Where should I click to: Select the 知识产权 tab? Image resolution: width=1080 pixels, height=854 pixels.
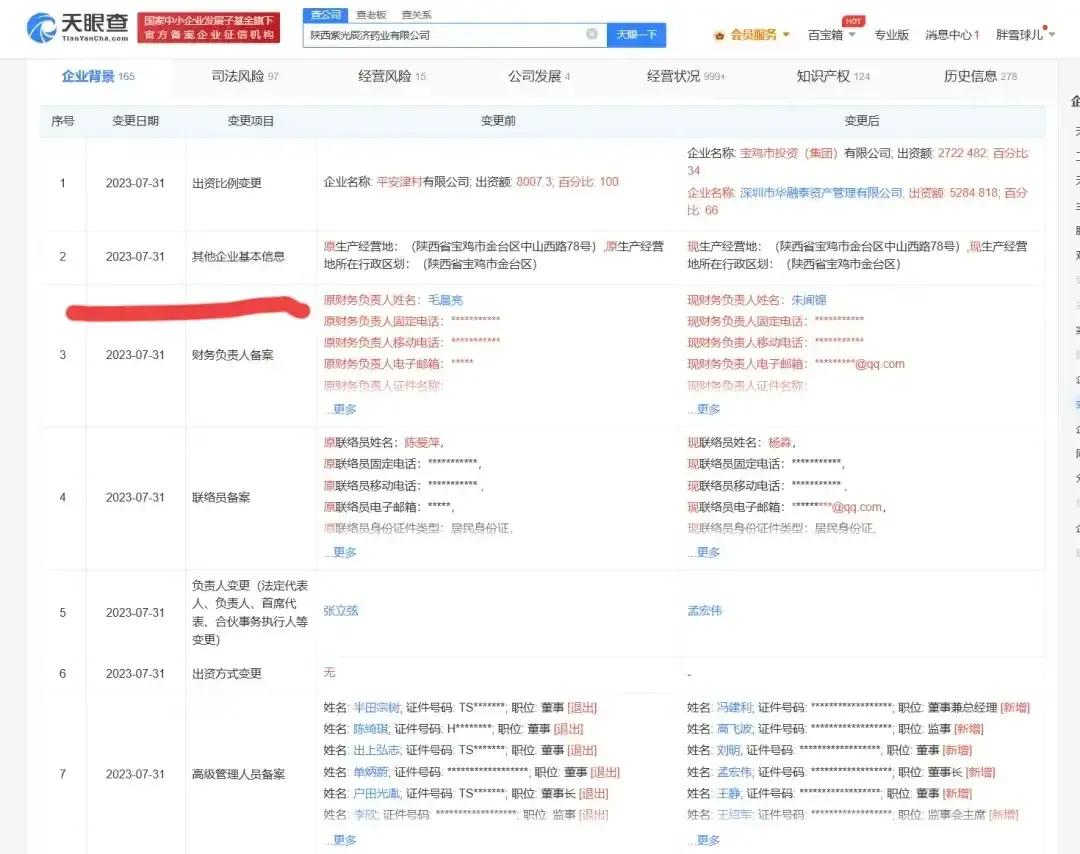click(x=833, y=76)
